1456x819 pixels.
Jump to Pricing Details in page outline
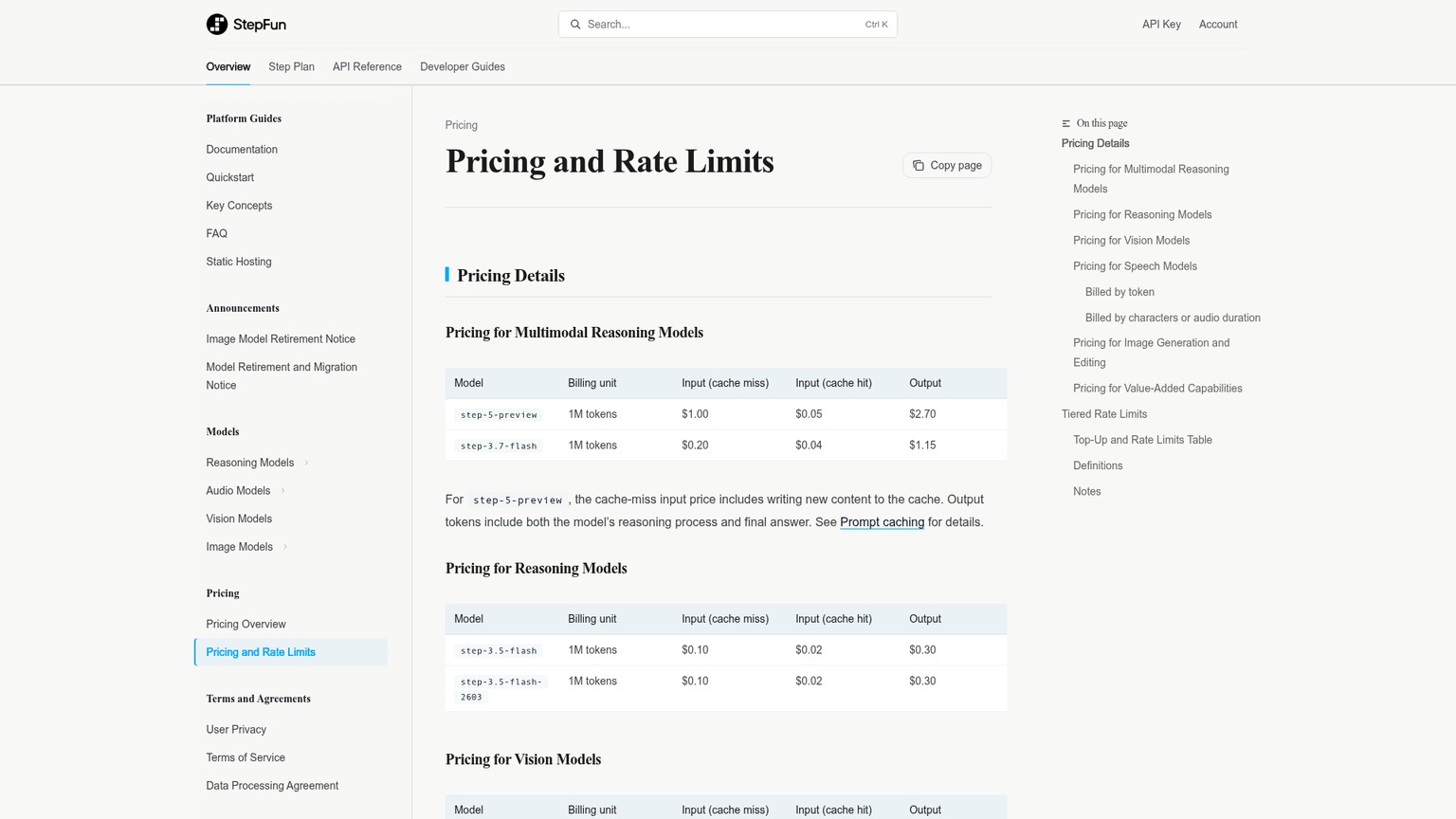pyautogui.click(x=1095, y=144)
